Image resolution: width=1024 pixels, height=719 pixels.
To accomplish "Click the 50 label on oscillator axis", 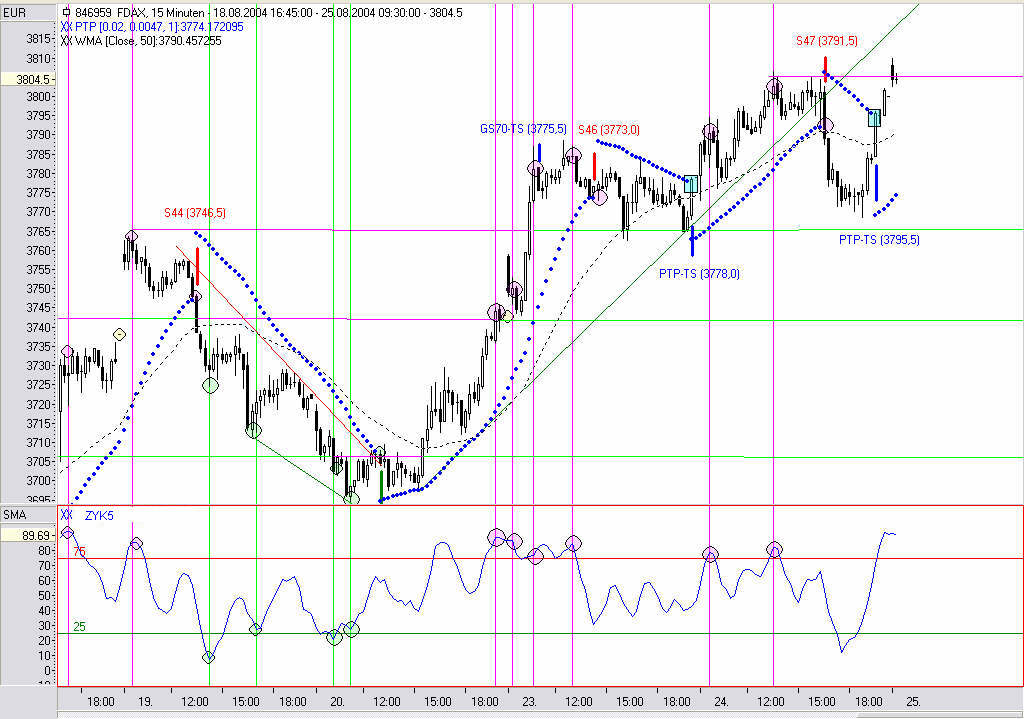I will [x=44, y=596].
